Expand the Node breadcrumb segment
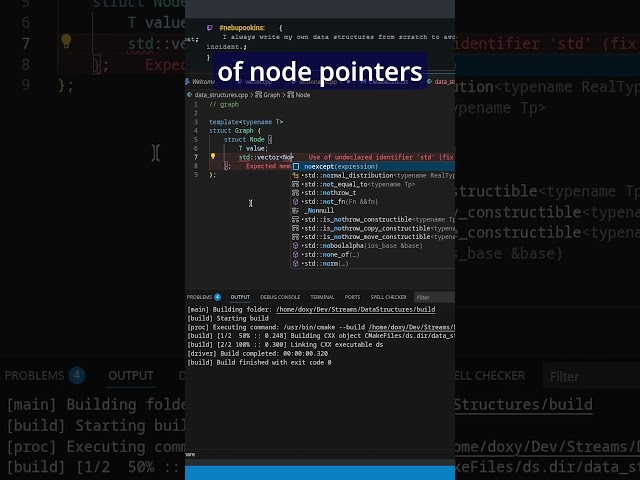 pyautogui.click(x=302, y=95)
